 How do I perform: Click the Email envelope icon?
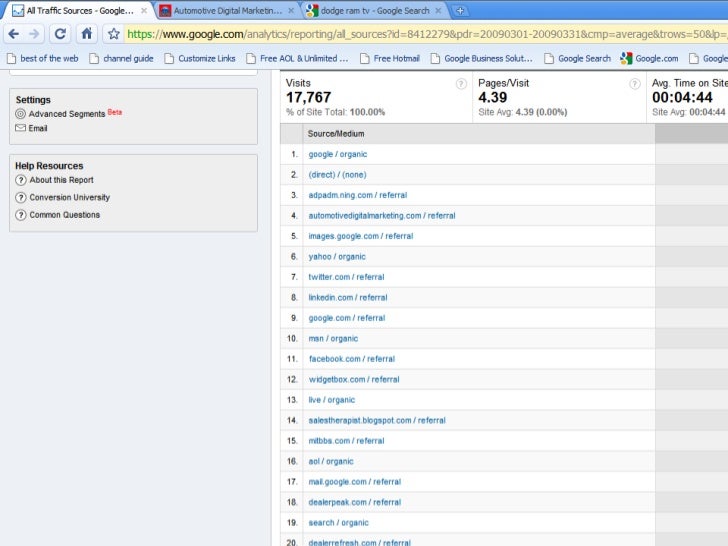point(20,128)
